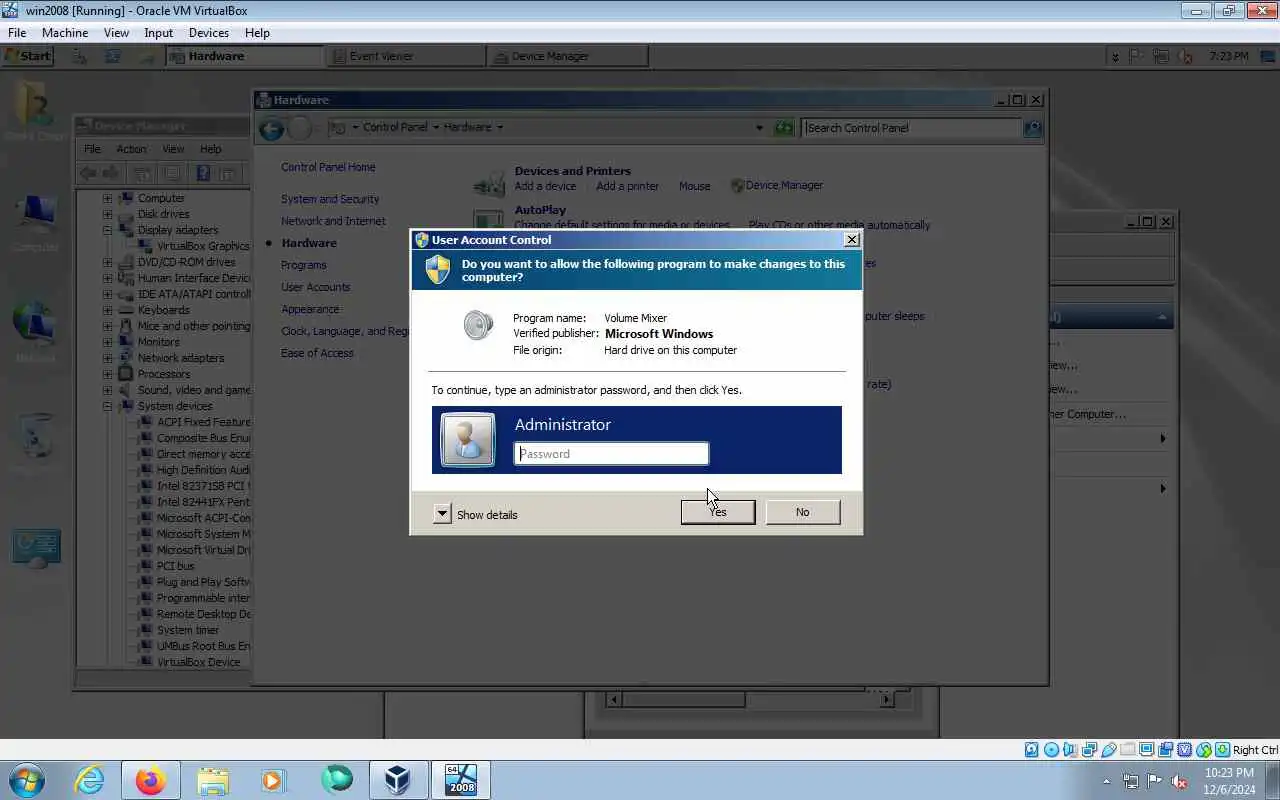Open Programs link in Control Panel
The image size is (1280, 800).
304,265
